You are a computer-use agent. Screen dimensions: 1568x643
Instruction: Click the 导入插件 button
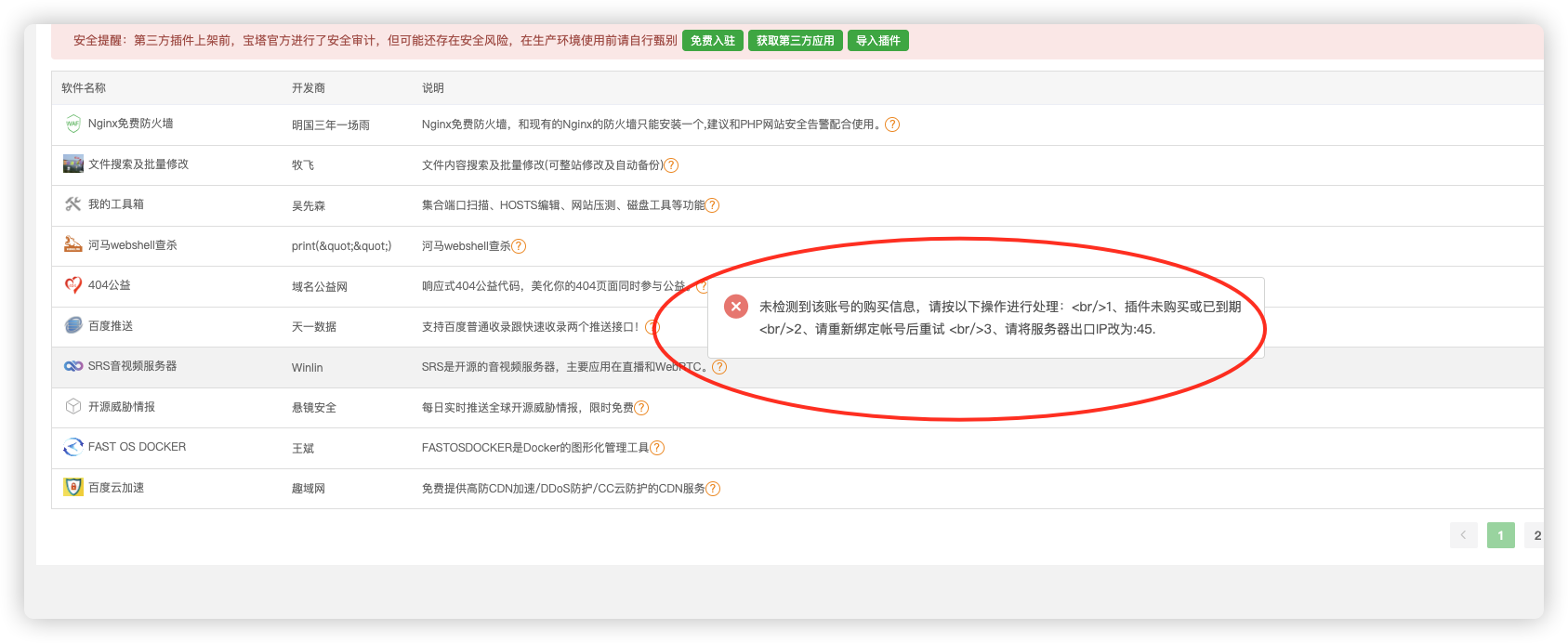[x=878, y=41]
